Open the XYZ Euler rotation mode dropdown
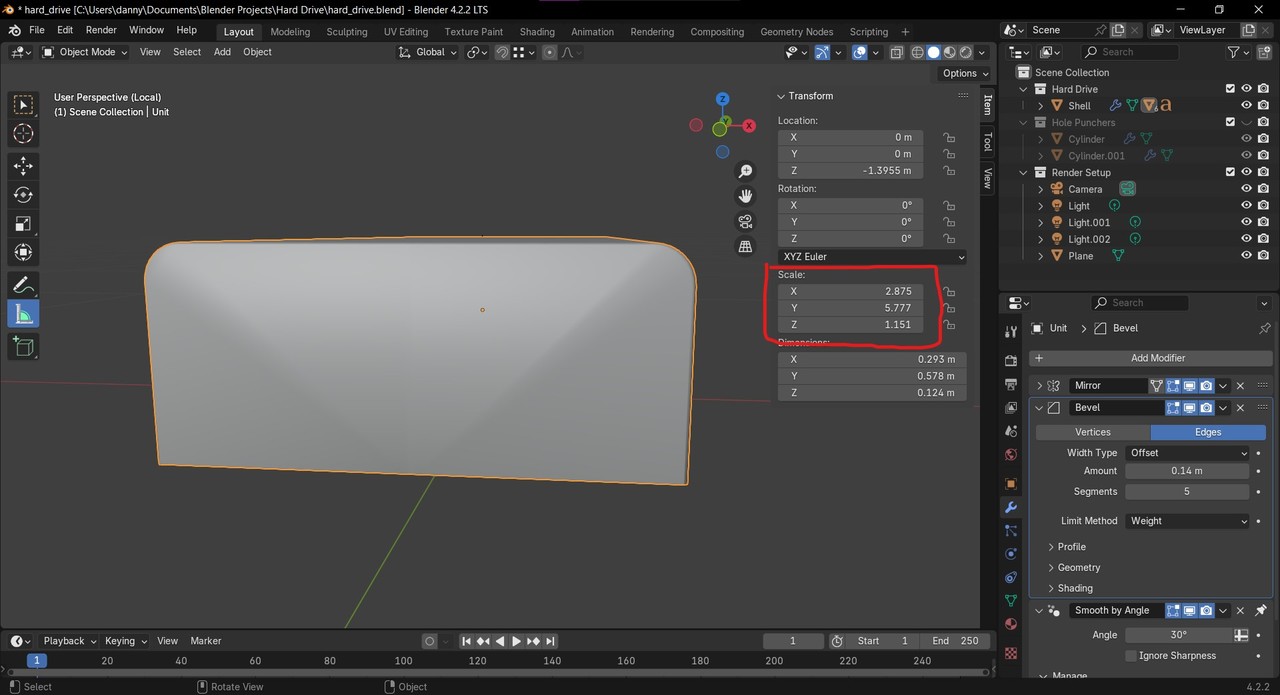Image resolution: width=1280 pixels, height=695 pixels. tap(872, 257)
